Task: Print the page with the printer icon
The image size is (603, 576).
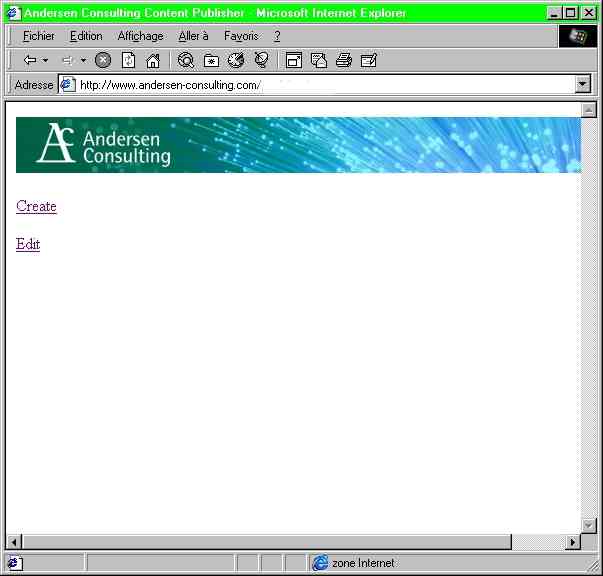Action: (344, 60)
